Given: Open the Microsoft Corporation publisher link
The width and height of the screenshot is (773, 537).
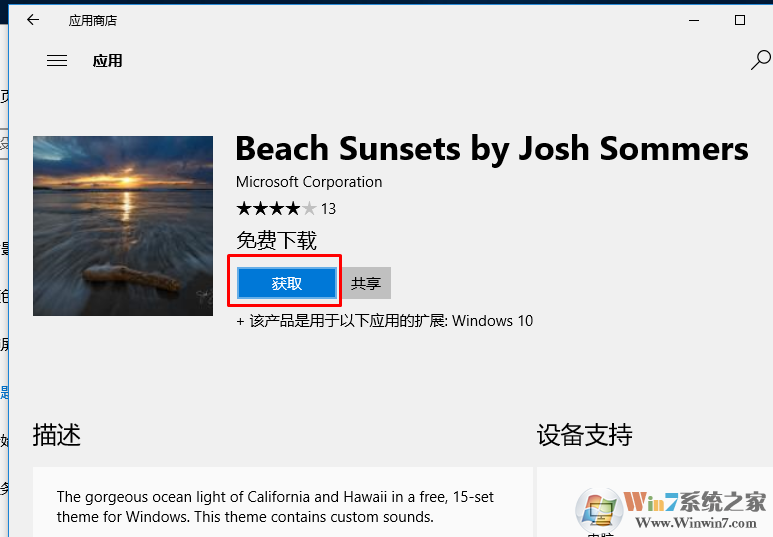Looking at the screenshot, I should [309, 182].
